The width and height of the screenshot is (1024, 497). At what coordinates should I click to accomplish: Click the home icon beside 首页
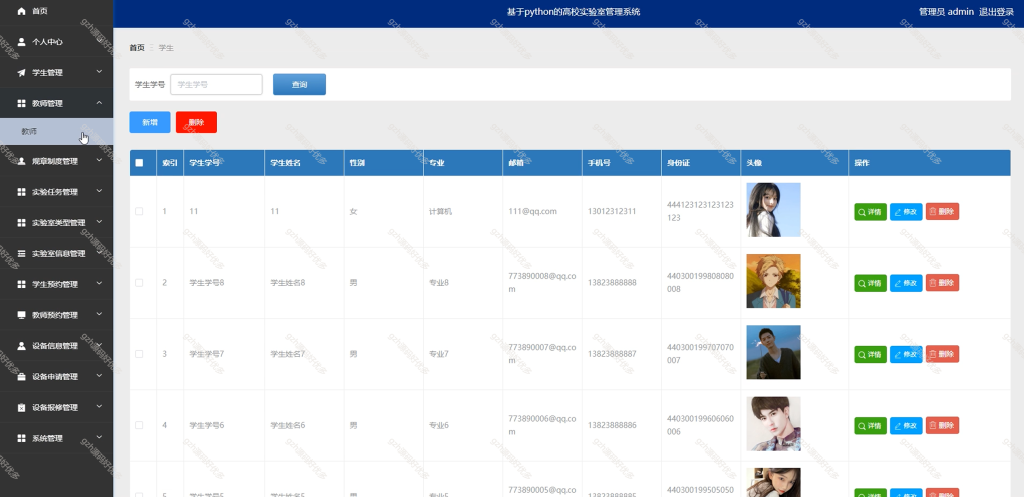[x=21, y=11]
